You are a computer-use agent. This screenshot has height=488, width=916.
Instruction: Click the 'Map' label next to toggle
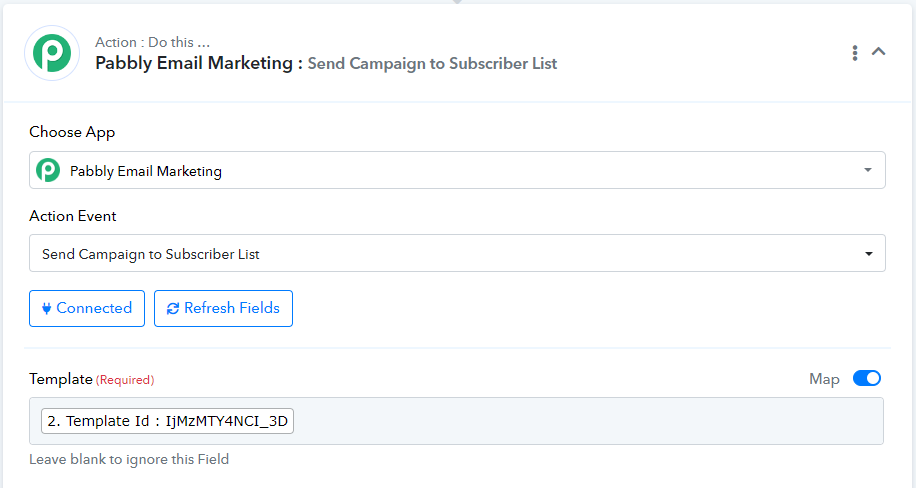(824, 379)
